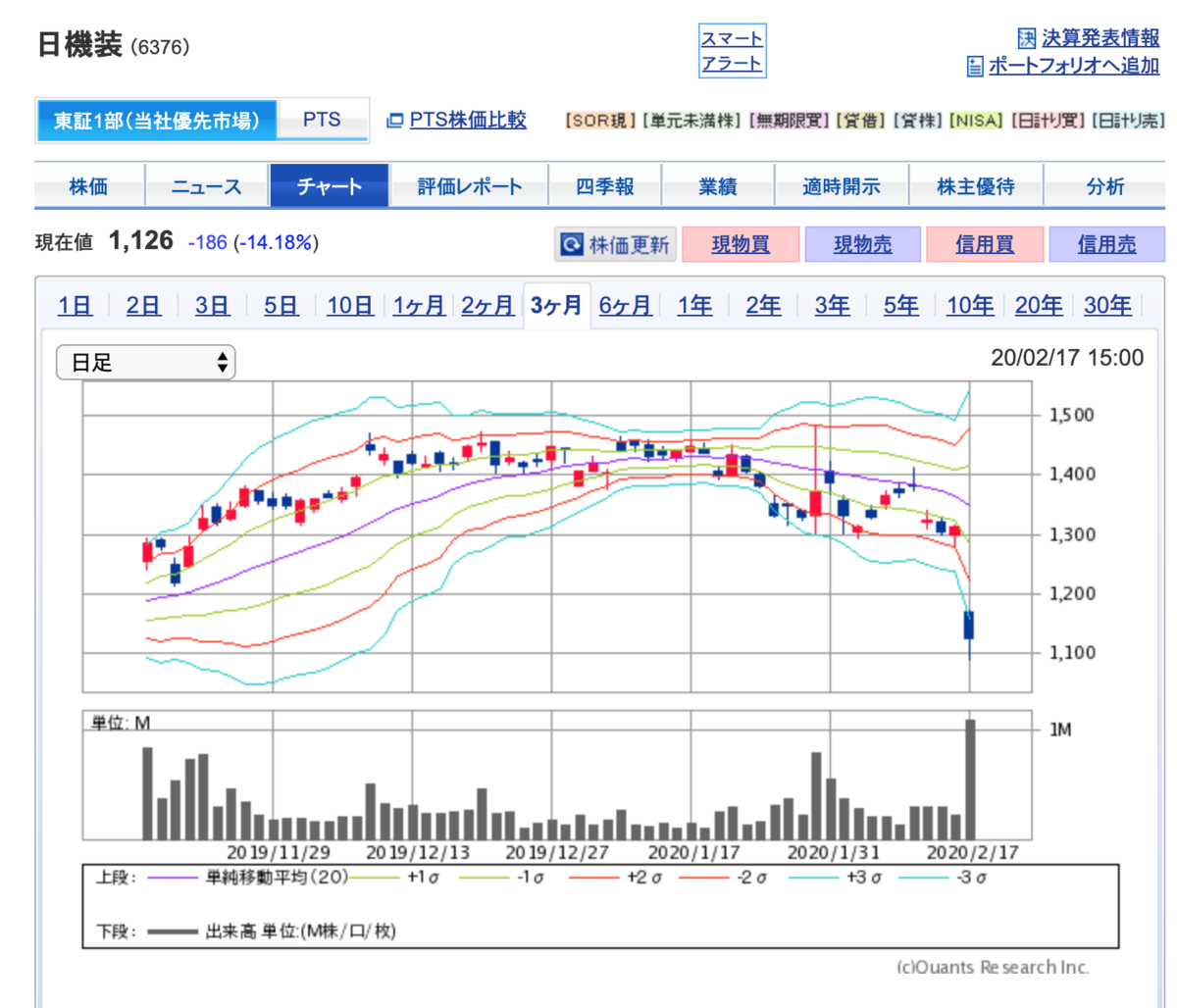Open the 日足 chart interval dropdown
Screen dimensions: 1177x1008
tap(145, 363)
